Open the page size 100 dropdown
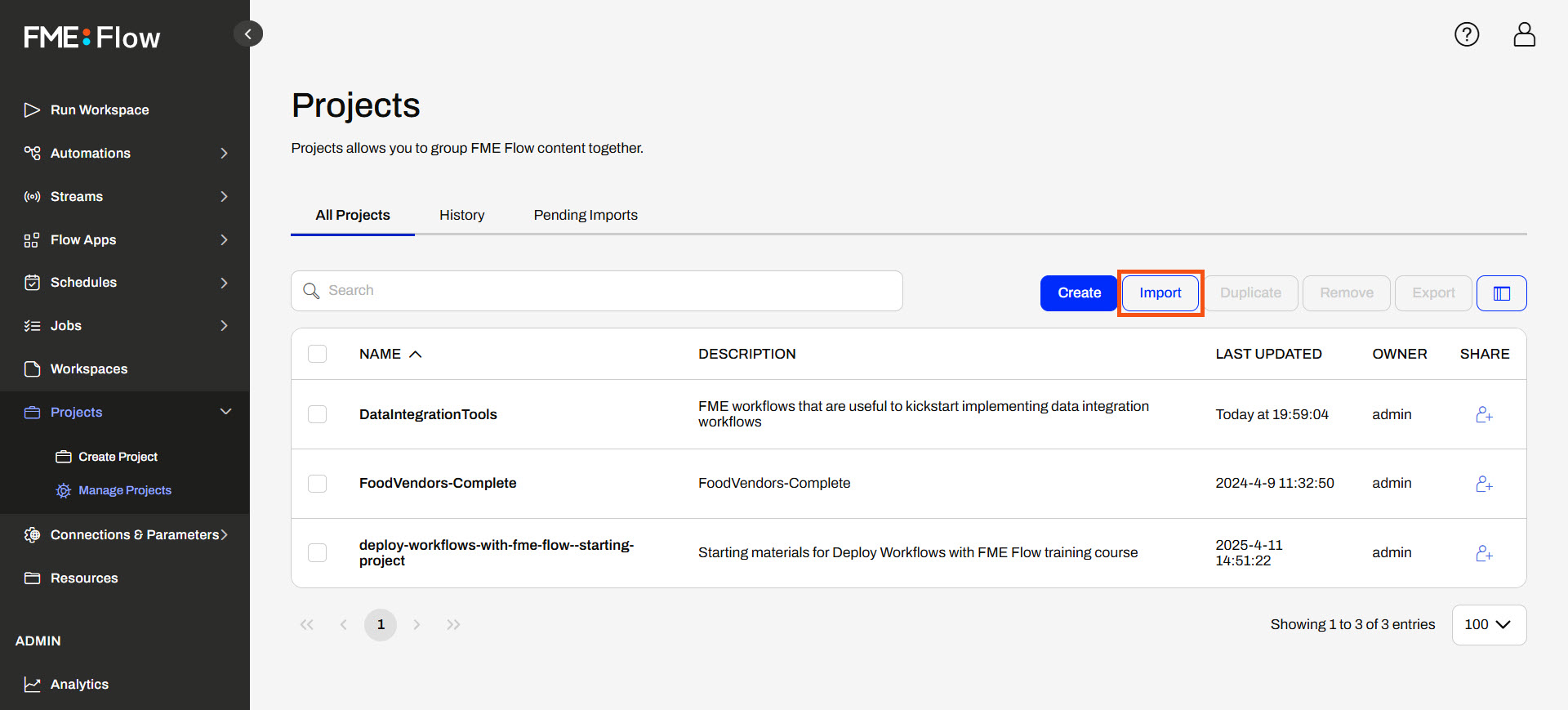 1488,624
